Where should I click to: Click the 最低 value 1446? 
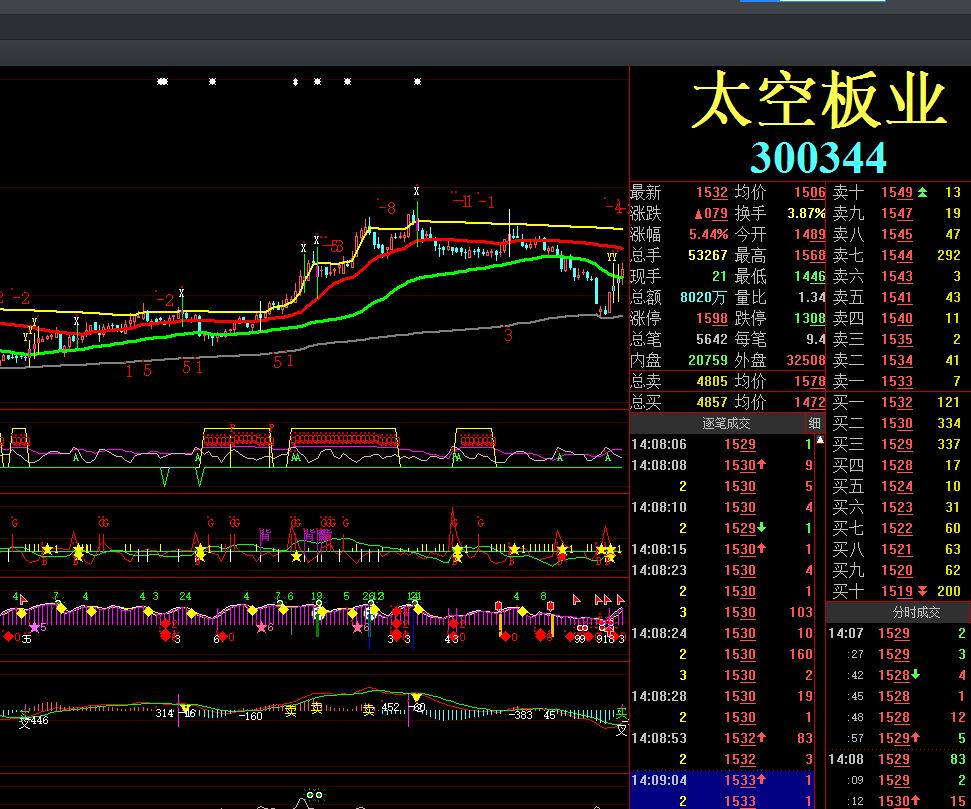coord(809,276)
